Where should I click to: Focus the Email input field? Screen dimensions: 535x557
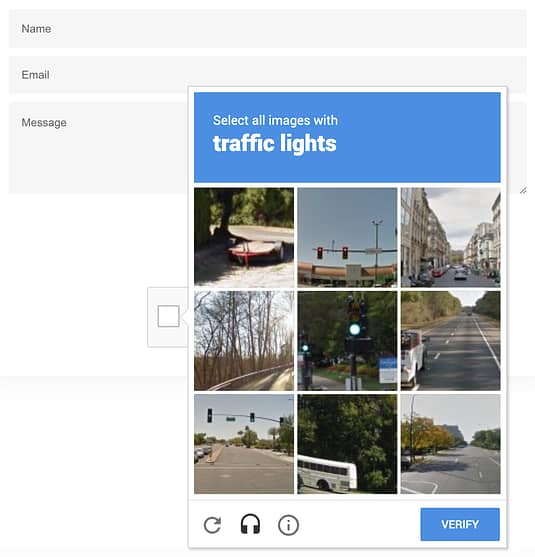pos(268,75)
